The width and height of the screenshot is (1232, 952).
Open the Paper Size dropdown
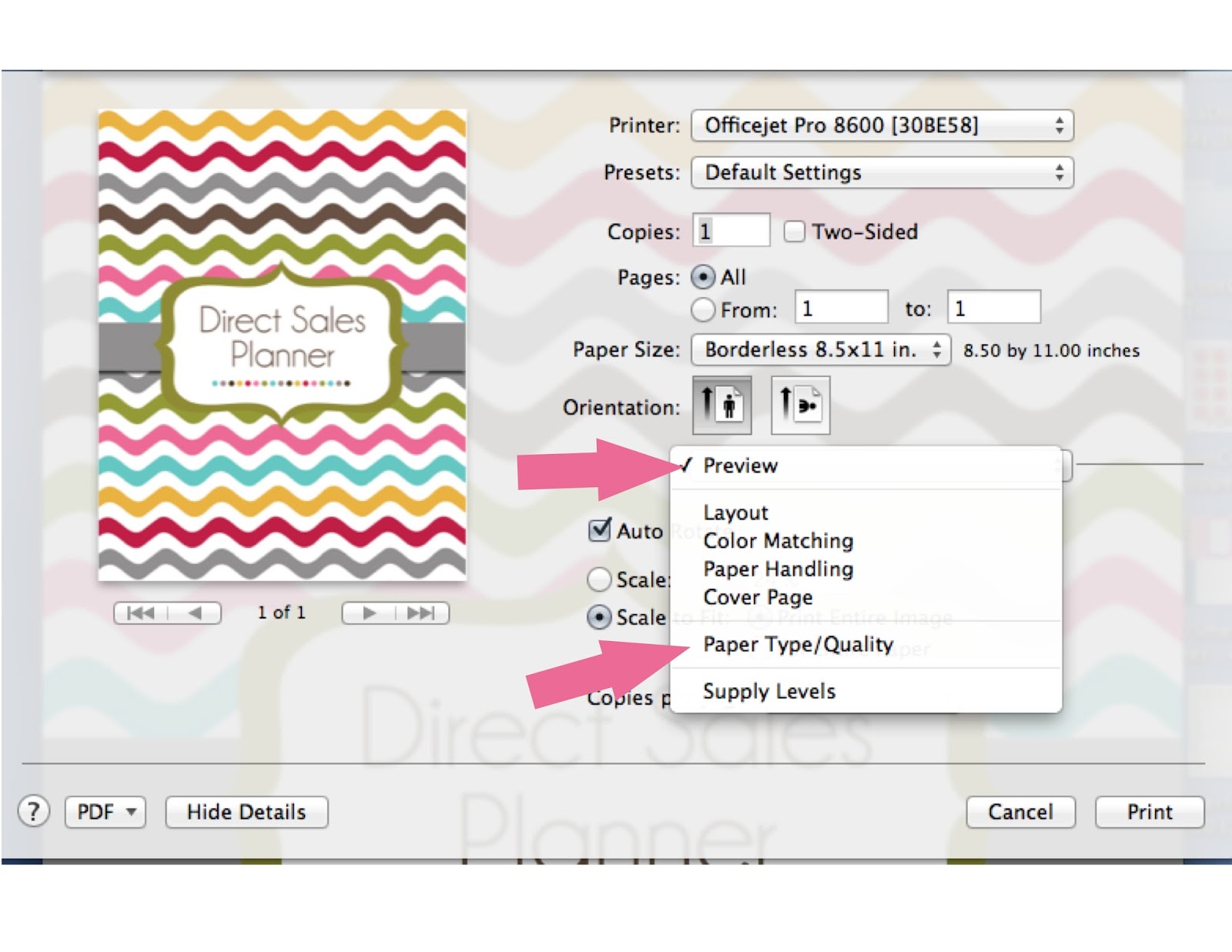pyautogui.click(x=821, y=350)
